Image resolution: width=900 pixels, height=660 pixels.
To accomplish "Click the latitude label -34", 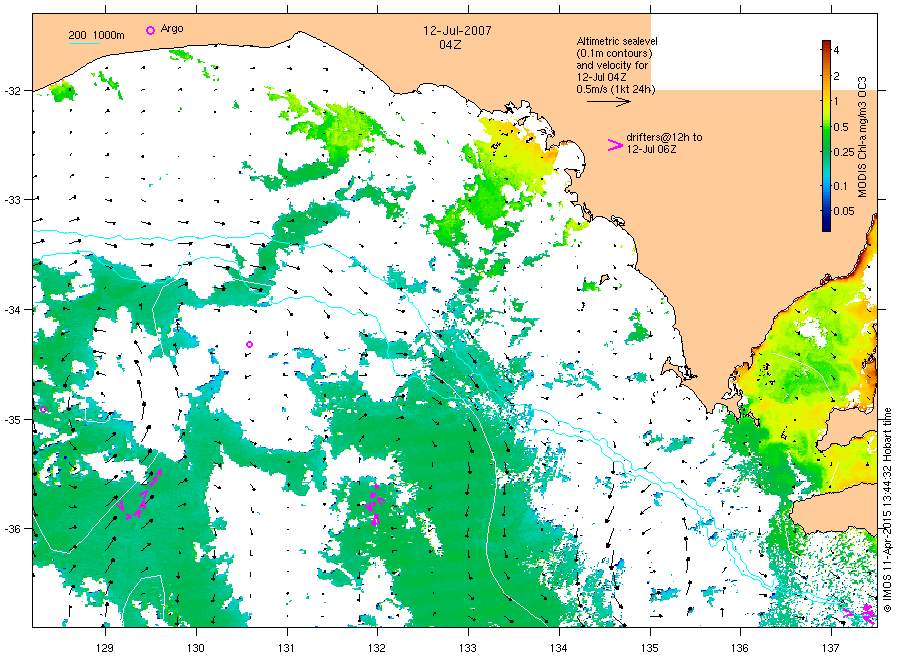I will click(x=12, y=310).
